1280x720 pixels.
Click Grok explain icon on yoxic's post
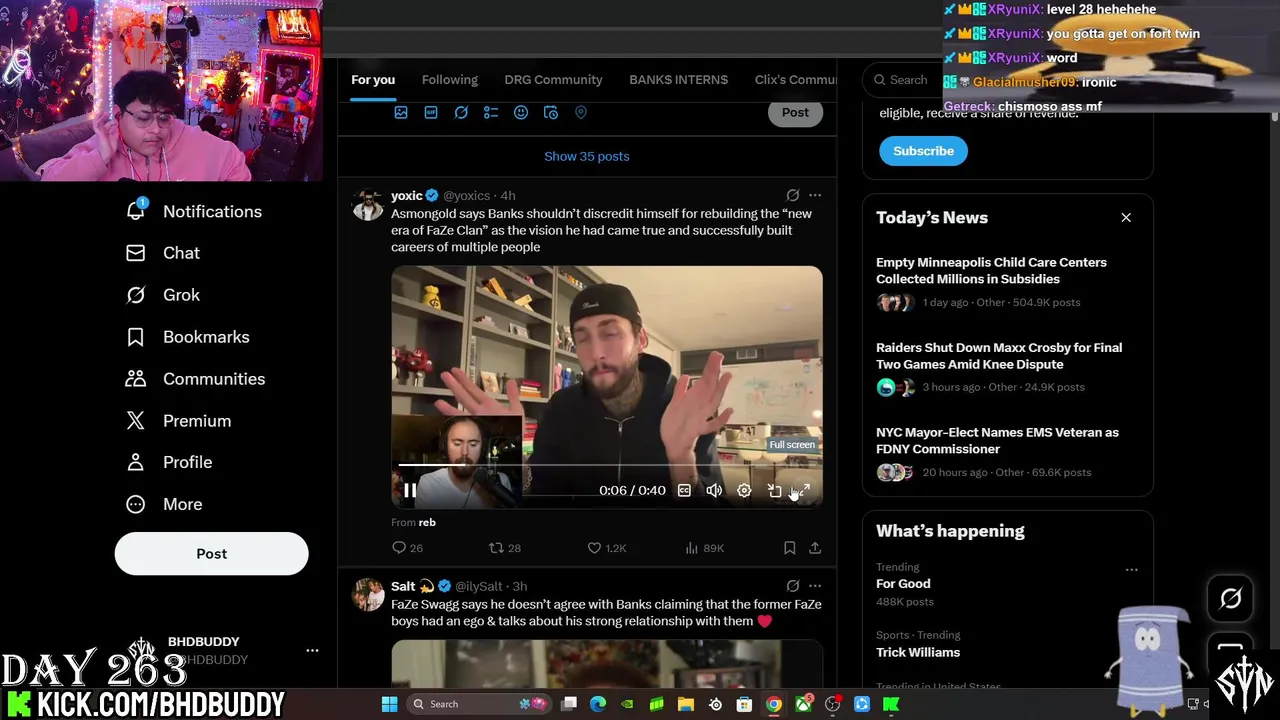pos(792,195)
